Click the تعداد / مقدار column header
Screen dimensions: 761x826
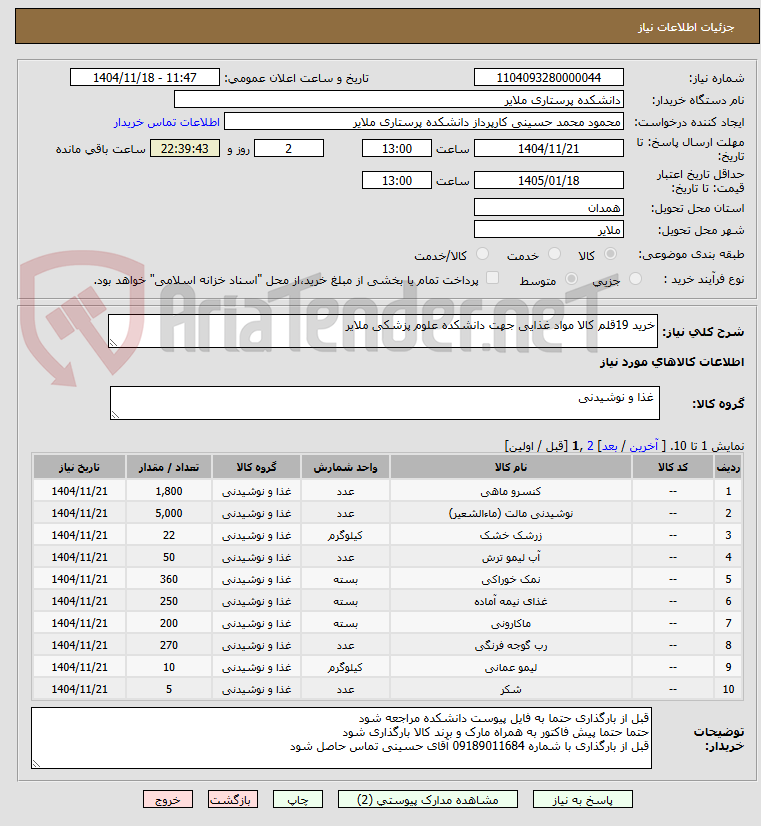(x=169, y=467)
